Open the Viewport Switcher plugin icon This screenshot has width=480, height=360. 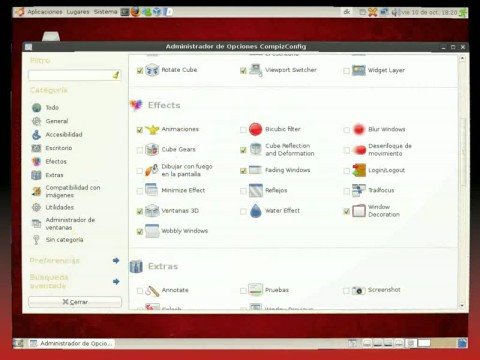click(x=256, y=70)
